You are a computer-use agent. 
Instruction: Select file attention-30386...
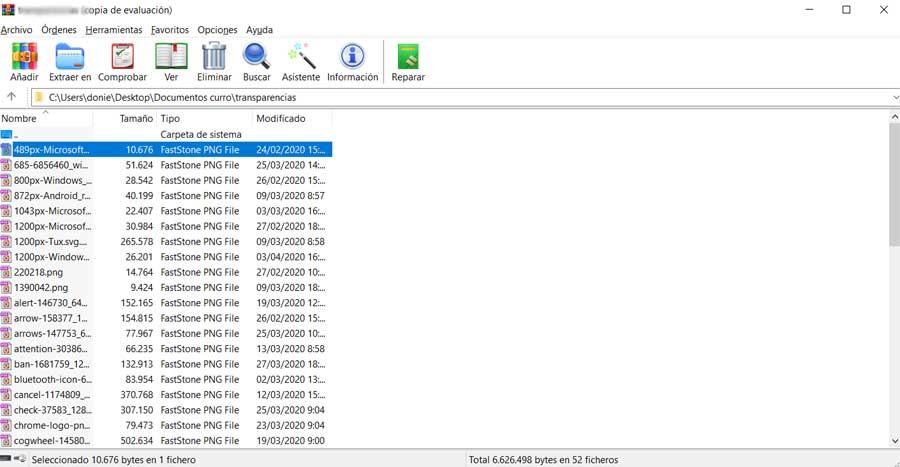[51, 349]
